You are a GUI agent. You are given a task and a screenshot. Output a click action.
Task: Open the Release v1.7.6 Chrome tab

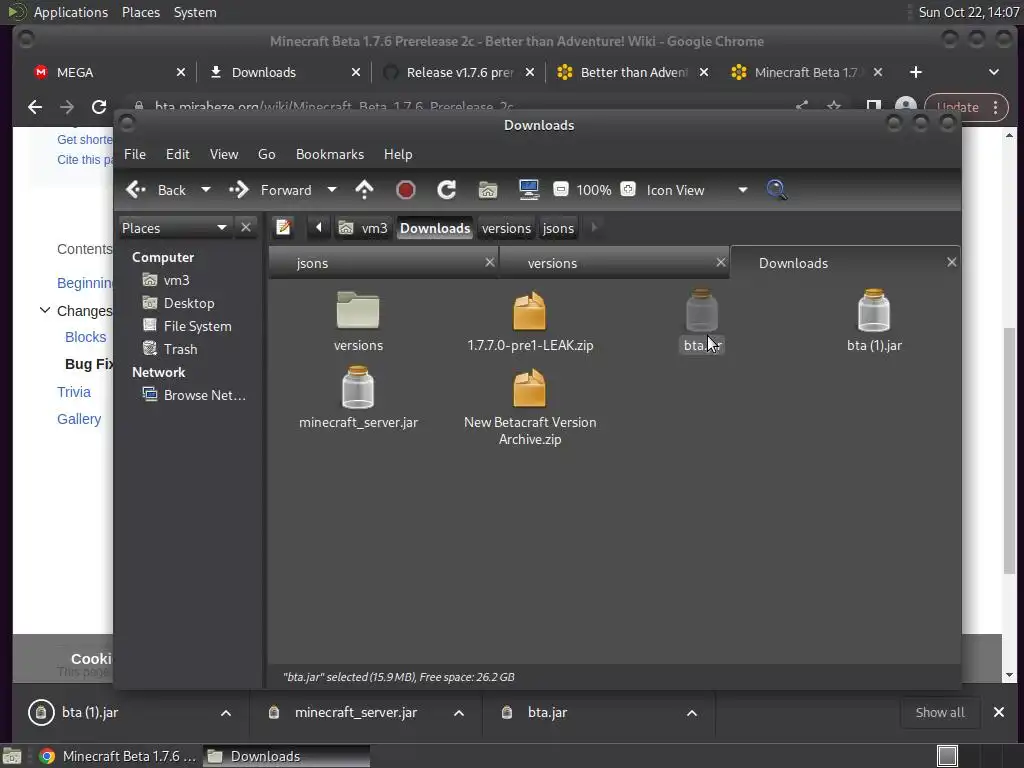[x=457, y=72]
